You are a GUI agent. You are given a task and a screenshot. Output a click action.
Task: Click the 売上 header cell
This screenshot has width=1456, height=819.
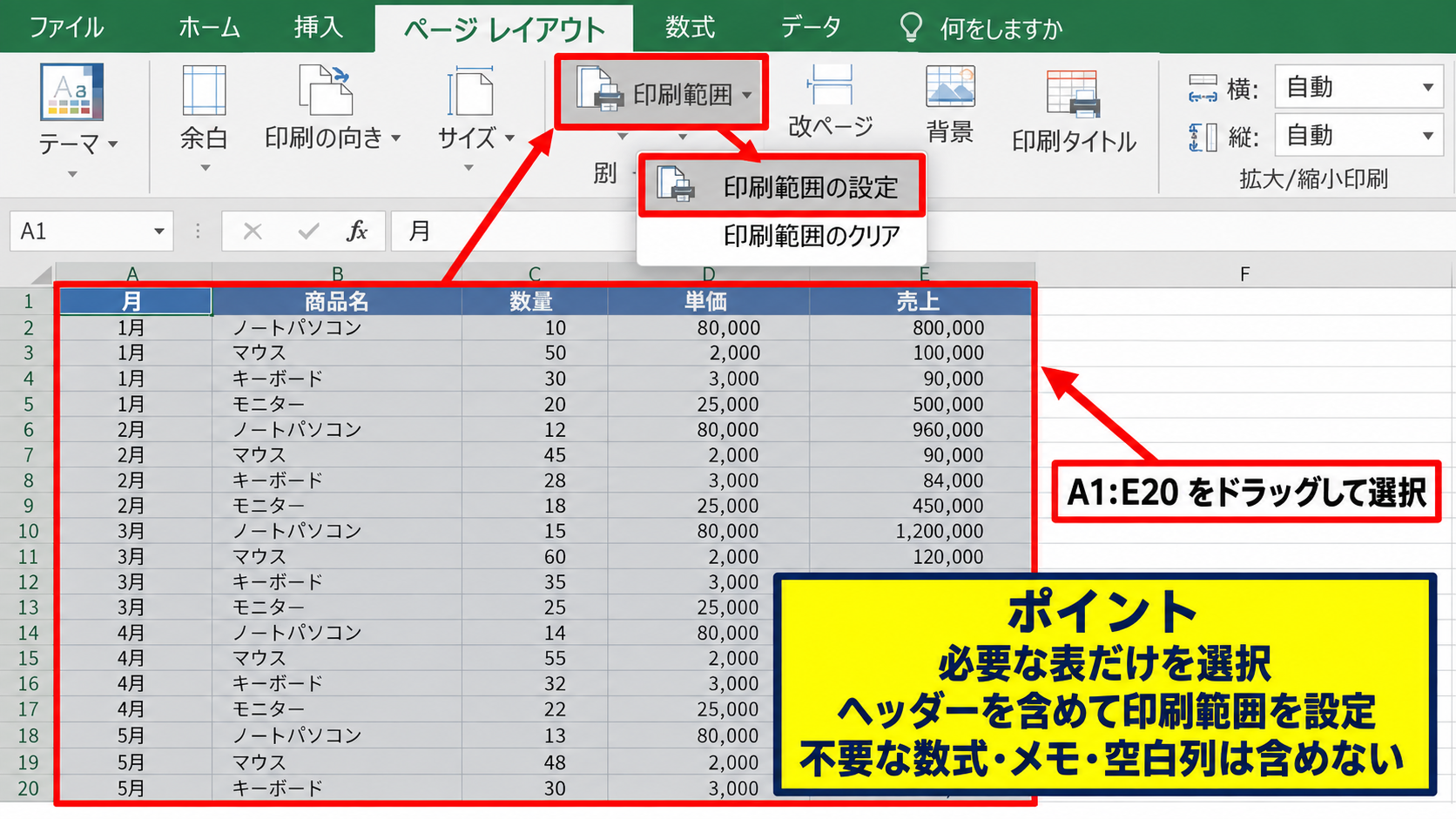point(921,301)
